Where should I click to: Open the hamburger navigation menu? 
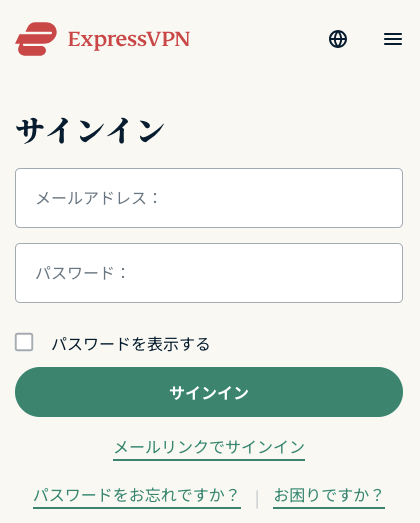coord(393,39)
